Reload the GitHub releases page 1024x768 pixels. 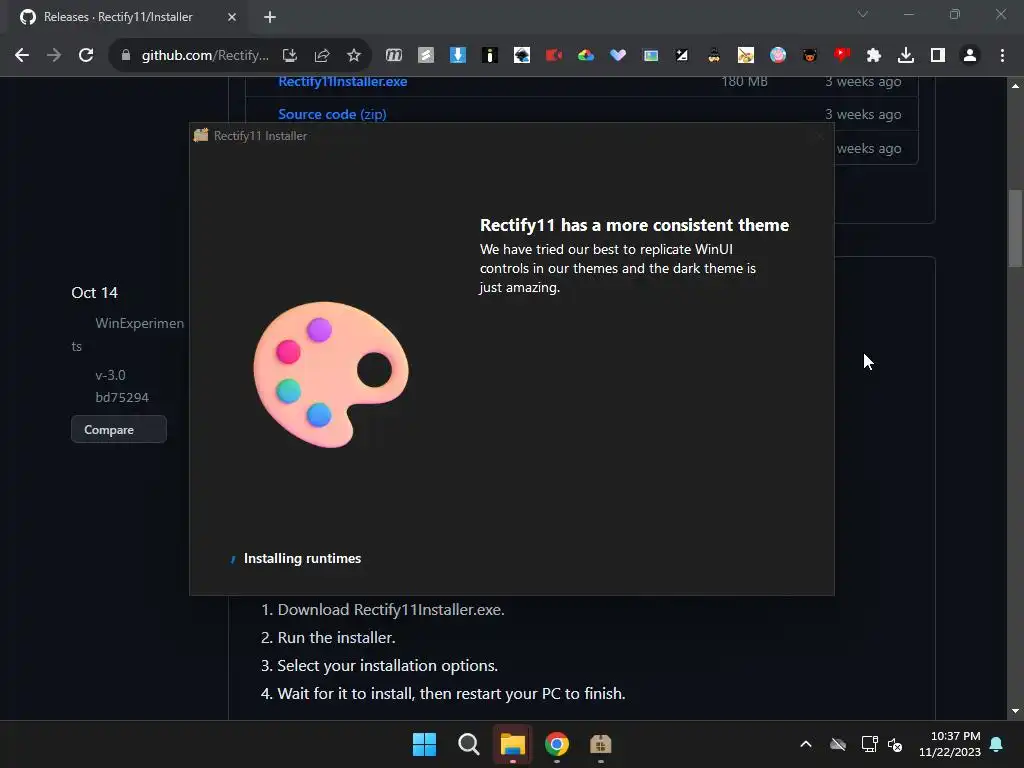(x=86, y=56)
